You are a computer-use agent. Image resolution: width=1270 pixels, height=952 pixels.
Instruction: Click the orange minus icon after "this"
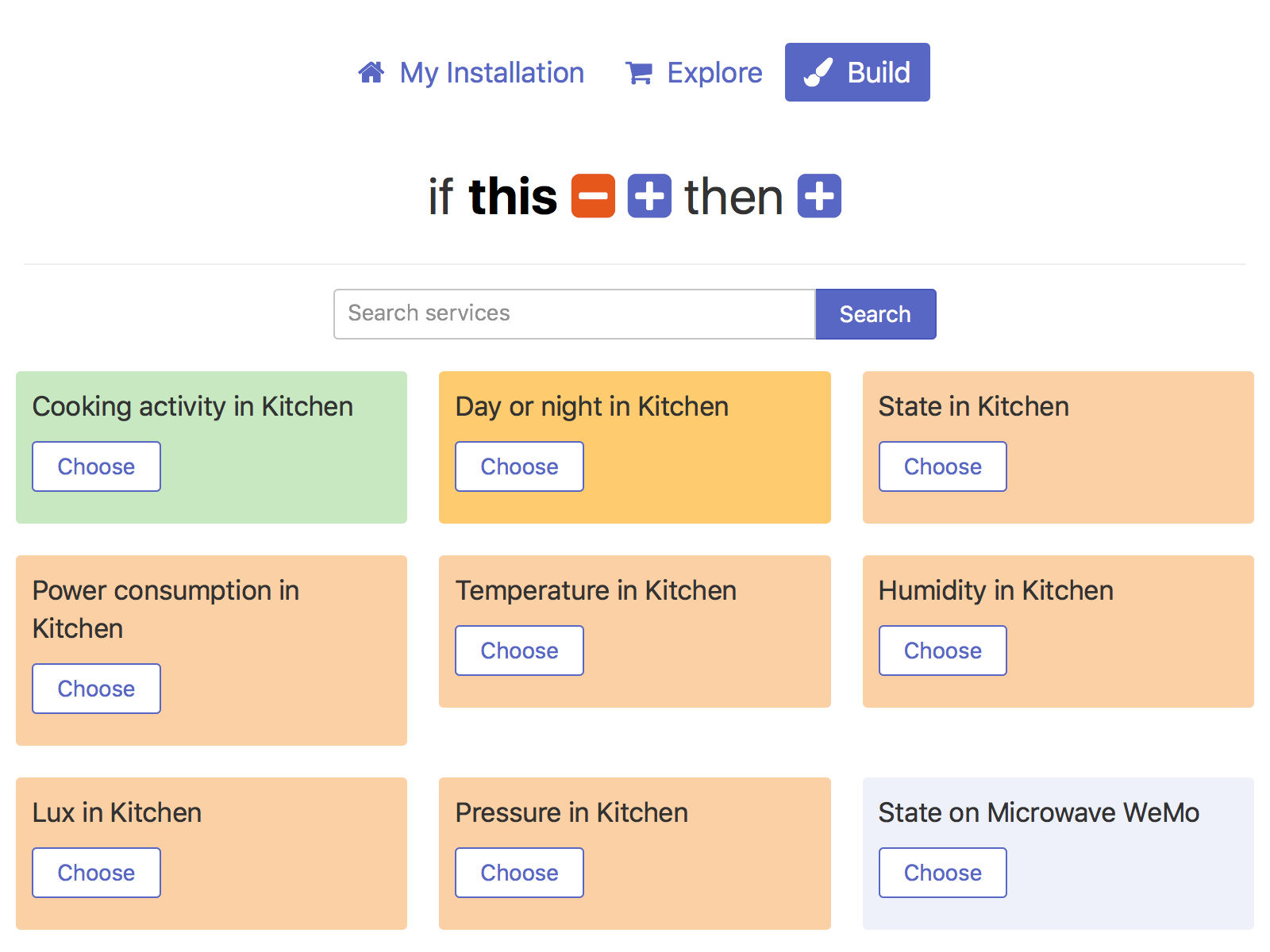(593, 196)
